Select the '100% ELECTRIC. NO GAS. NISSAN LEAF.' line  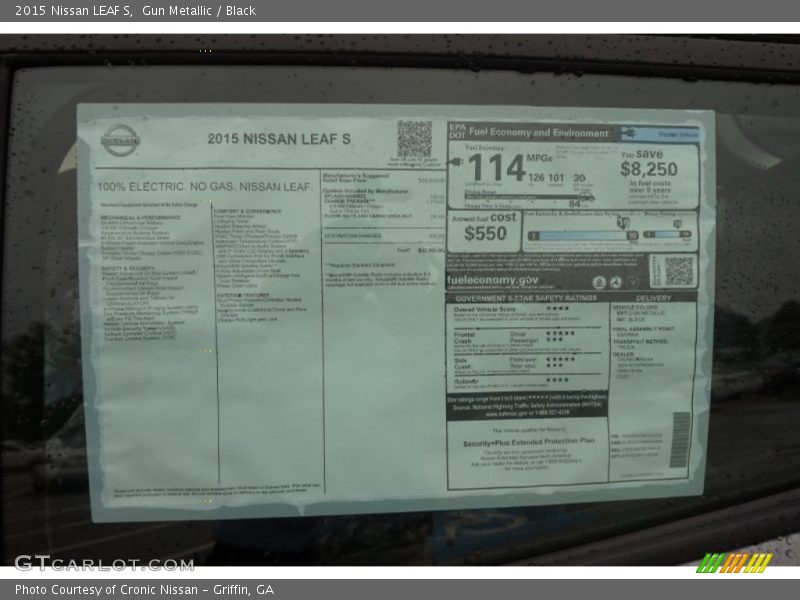[x=205, y=187]
